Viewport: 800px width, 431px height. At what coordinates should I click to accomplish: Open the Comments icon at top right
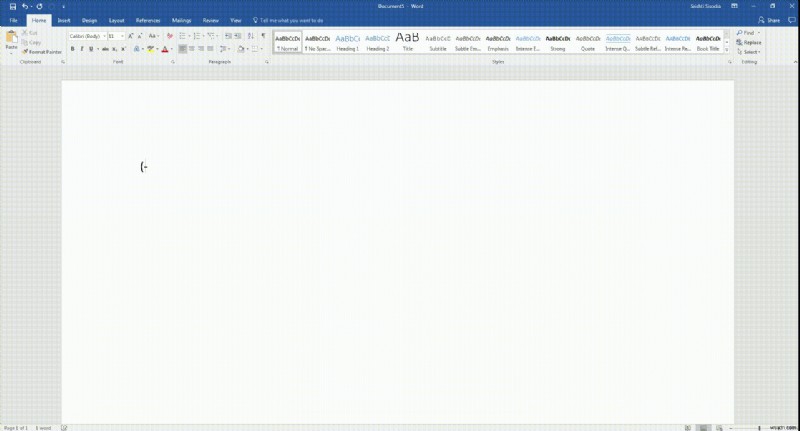pos(791,20)
